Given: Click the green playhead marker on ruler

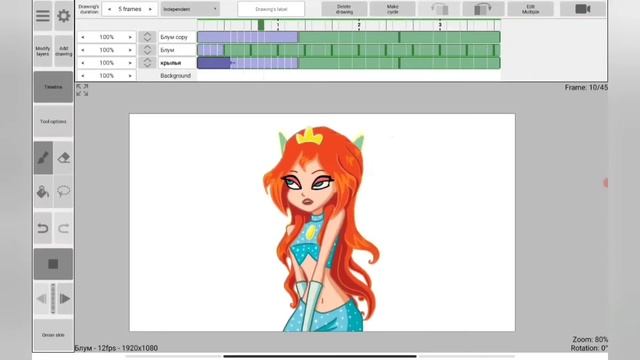Looking at the screenshot, I should [261, 25].
